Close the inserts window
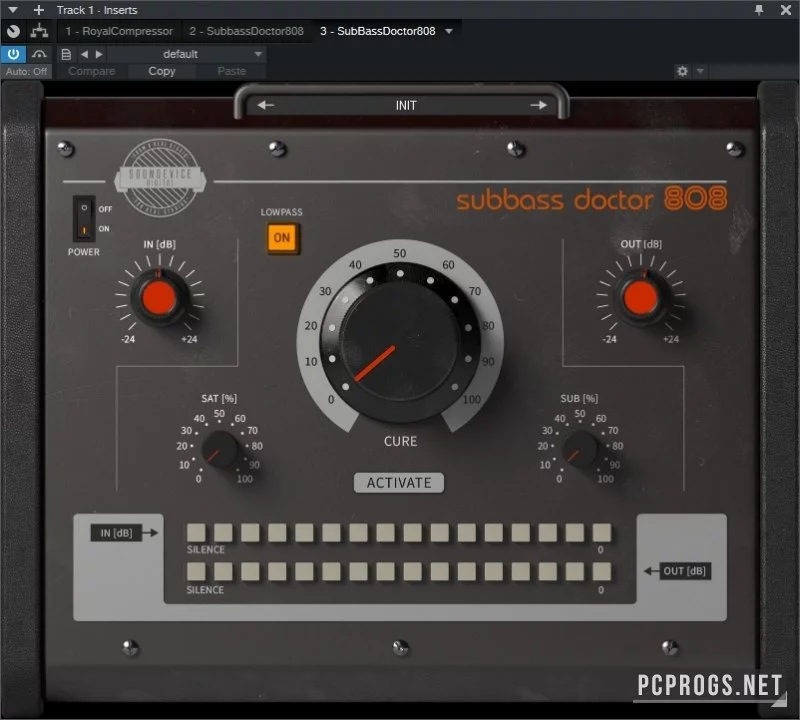The image size is (800, 720). (x=786, y=10)
